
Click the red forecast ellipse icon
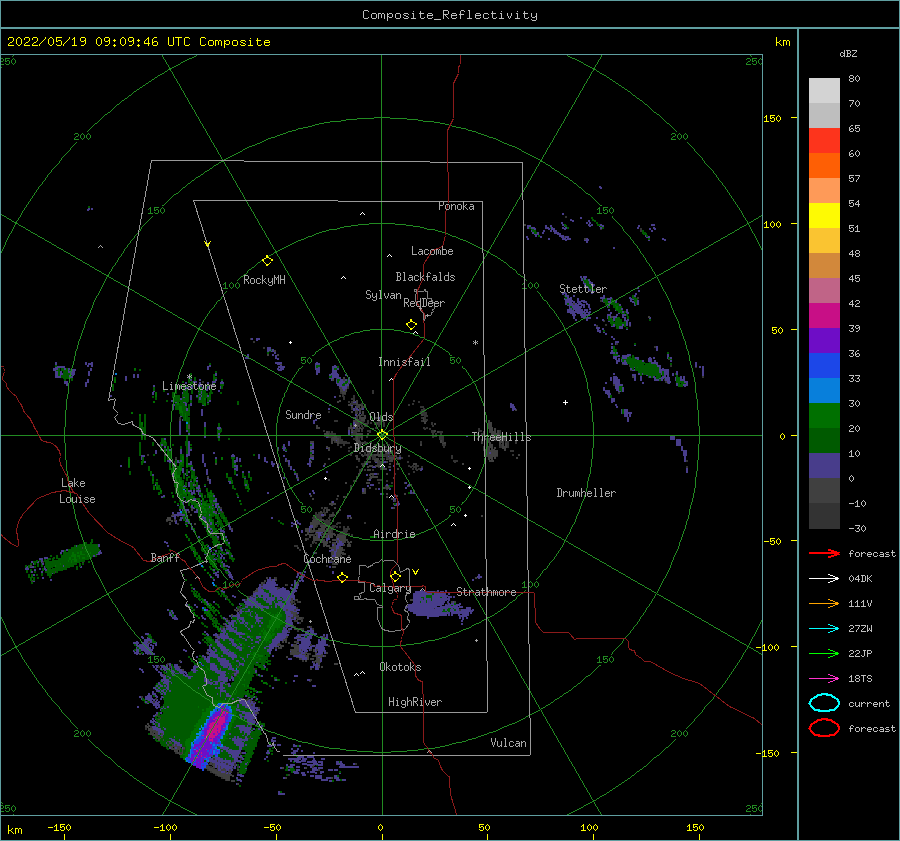coord(824,728)
